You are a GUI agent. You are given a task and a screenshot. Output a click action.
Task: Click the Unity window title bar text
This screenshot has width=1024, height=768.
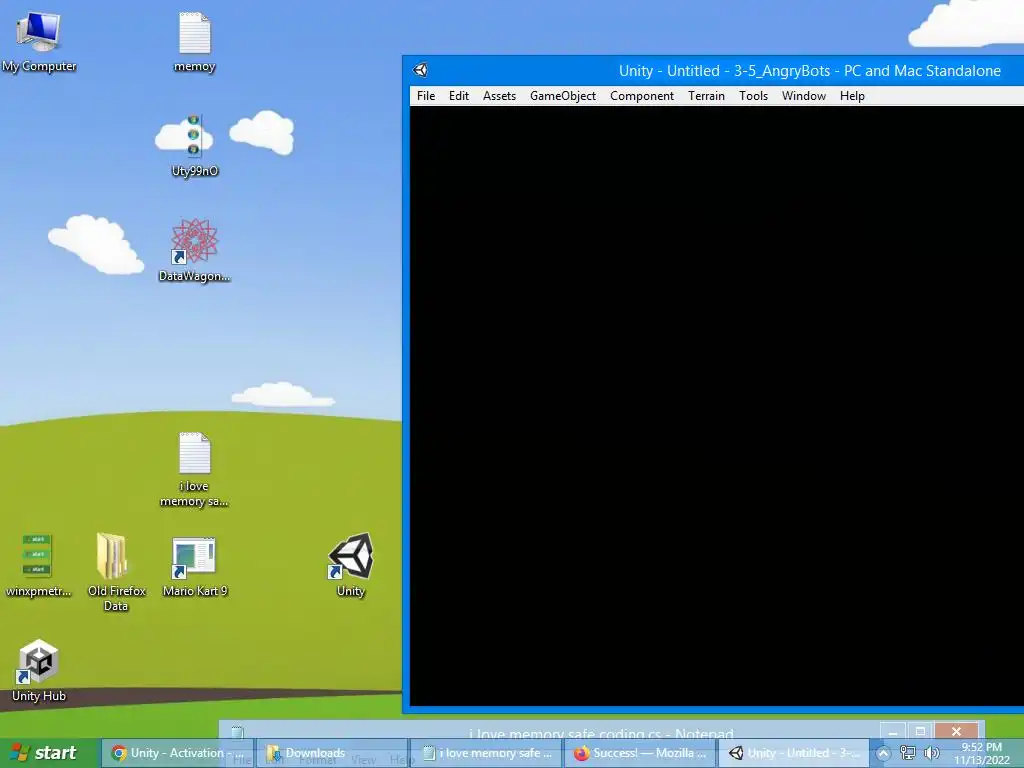tap(810, 71)
